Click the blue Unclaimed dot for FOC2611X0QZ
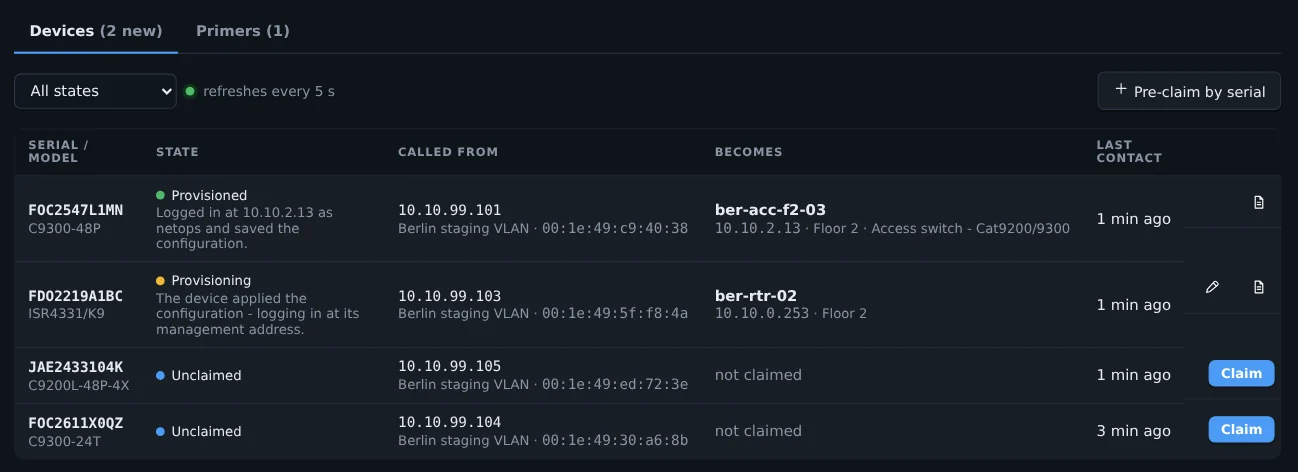The height and width of the screenshot is (472, 1298). pos(161,431)
